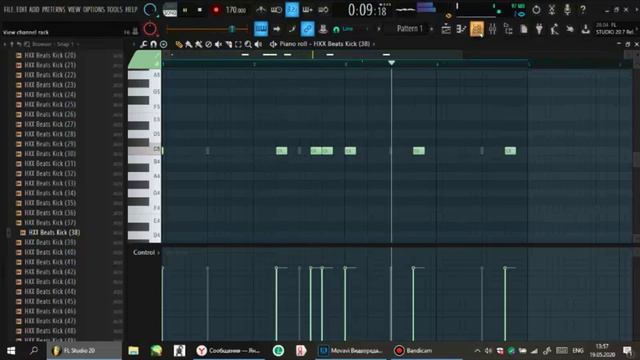
Task: Select the Draw pencil tool in piano roll
Action: click(179, 44)
